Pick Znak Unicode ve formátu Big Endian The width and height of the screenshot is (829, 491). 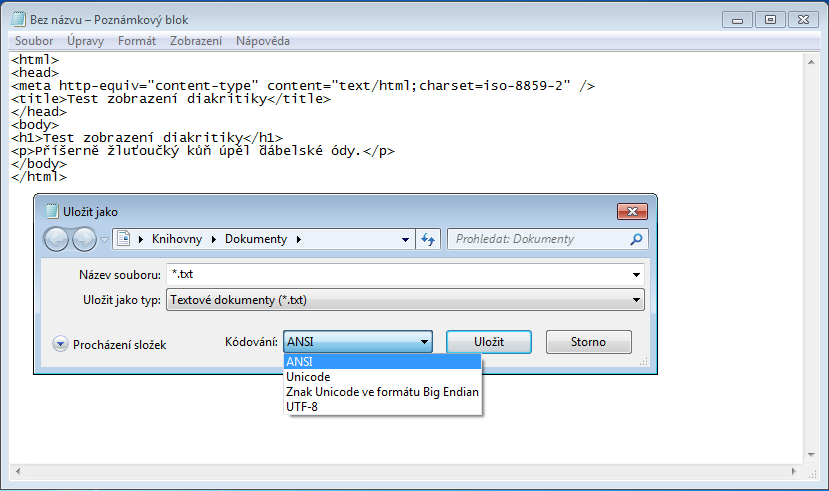click(382, 392)
